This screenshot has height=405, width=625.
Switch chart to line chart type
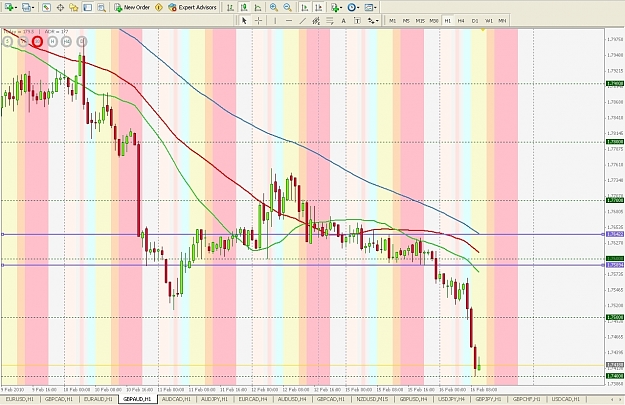click(258, 7)
